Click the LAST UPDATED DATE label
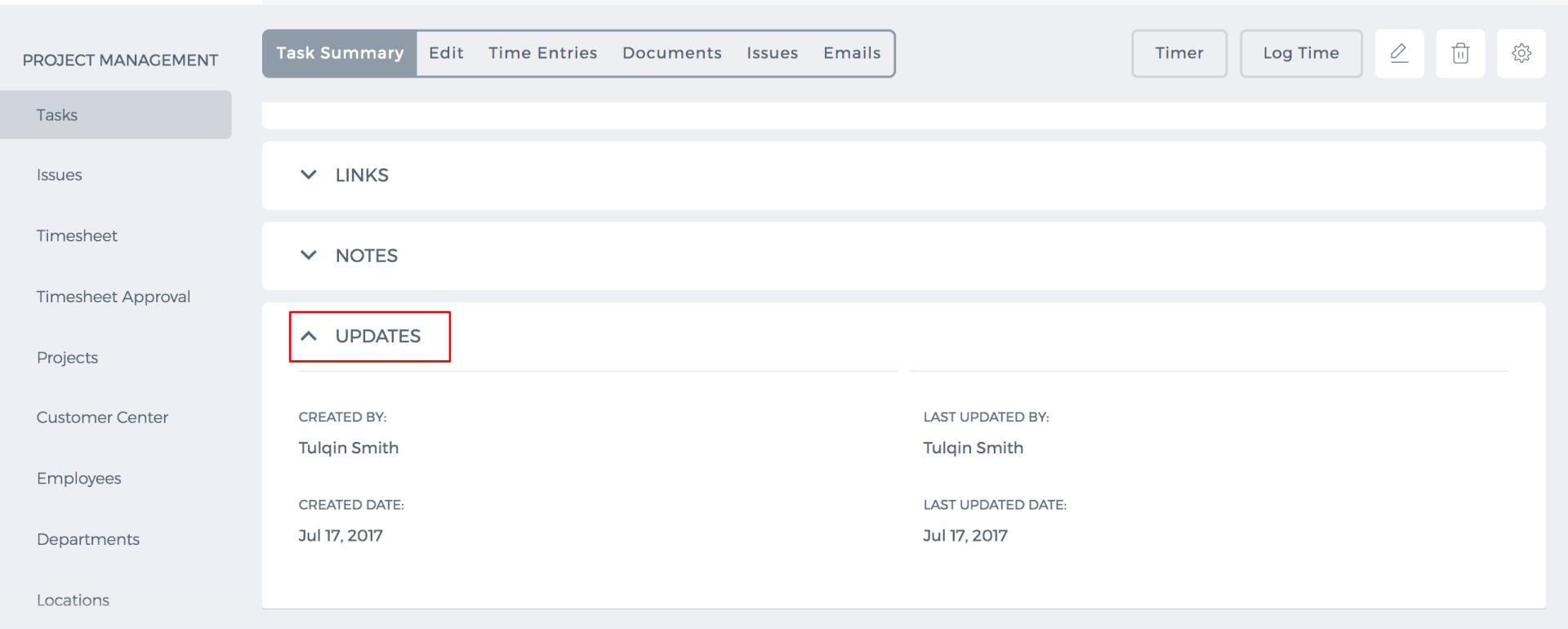 tap(995, 505)
